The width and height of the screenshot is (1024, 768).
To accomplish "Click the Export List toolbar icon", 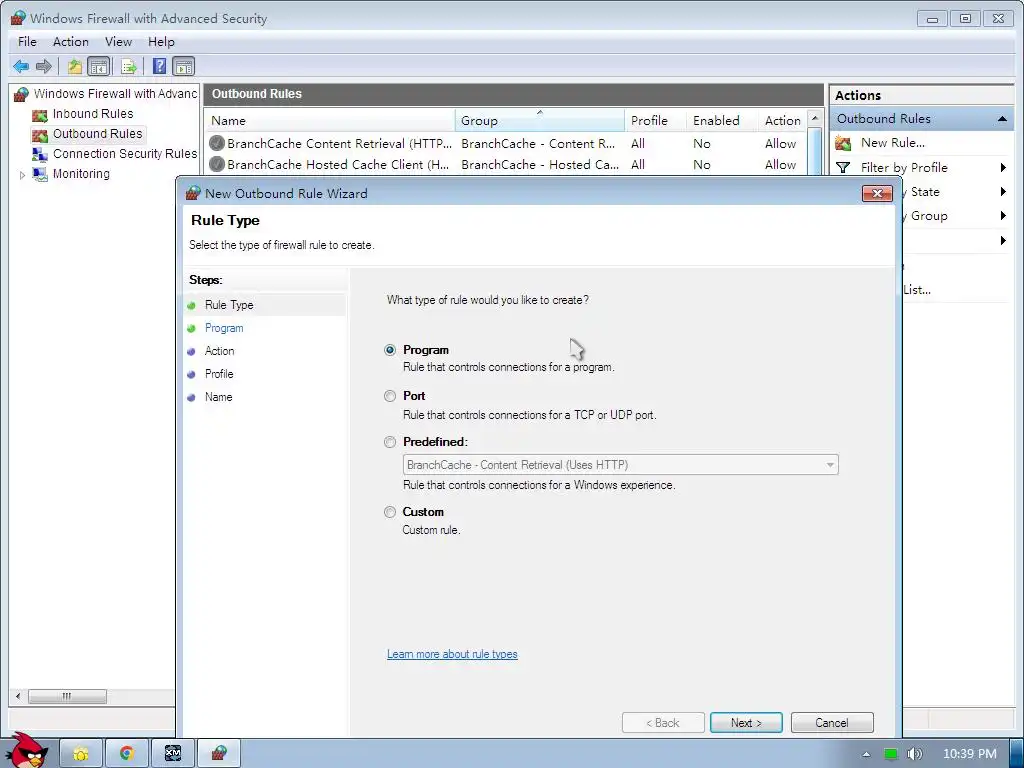I will pyautogui.click(x=129, y=66).
